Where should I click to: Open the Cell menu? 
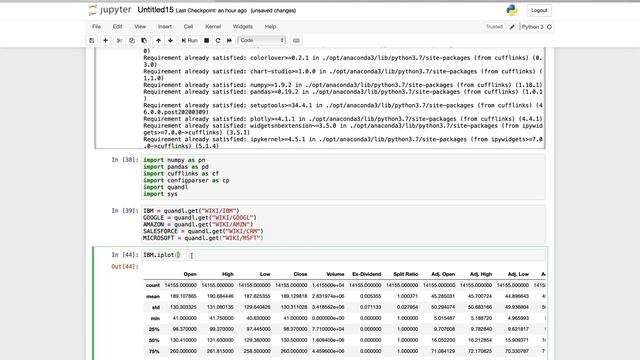pos(188,27)
